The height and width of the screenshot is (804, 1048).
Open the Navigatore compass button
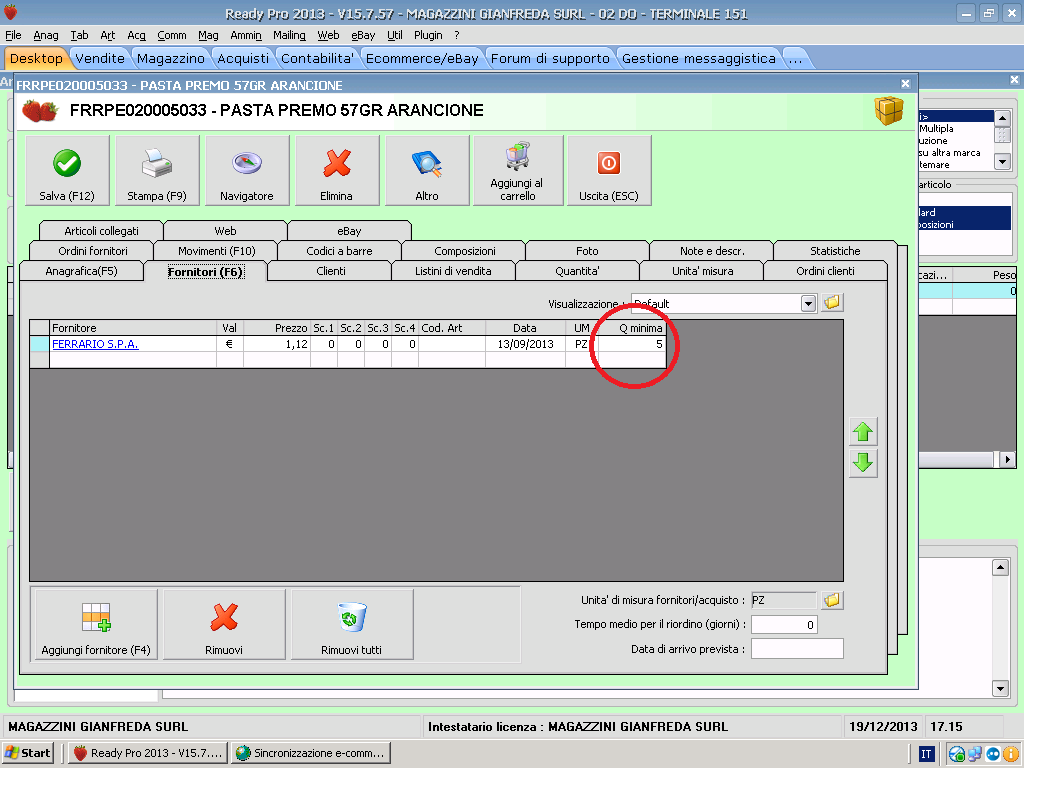click(x=247, y=170)
